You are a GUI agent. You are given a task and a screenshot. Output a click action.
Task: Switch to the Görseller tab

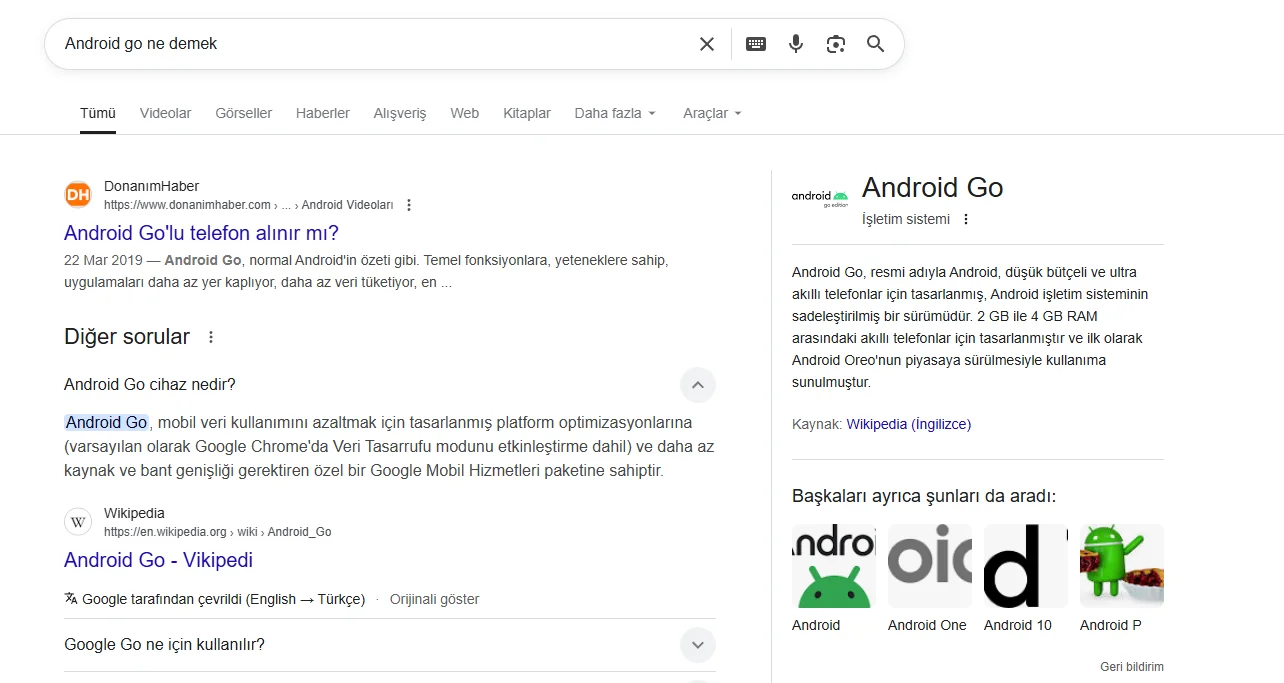(243, 113)
